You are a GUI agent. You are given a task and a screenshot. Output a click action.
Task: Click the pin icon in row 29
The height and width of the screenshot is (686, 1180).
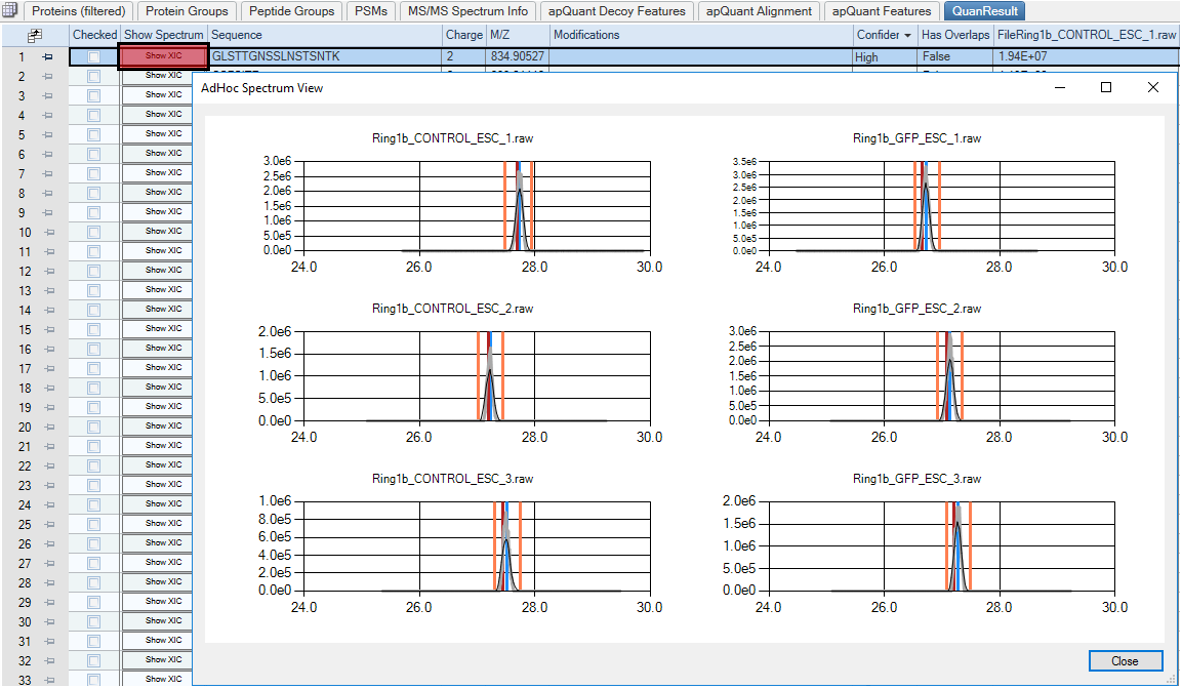click(50, 603)
